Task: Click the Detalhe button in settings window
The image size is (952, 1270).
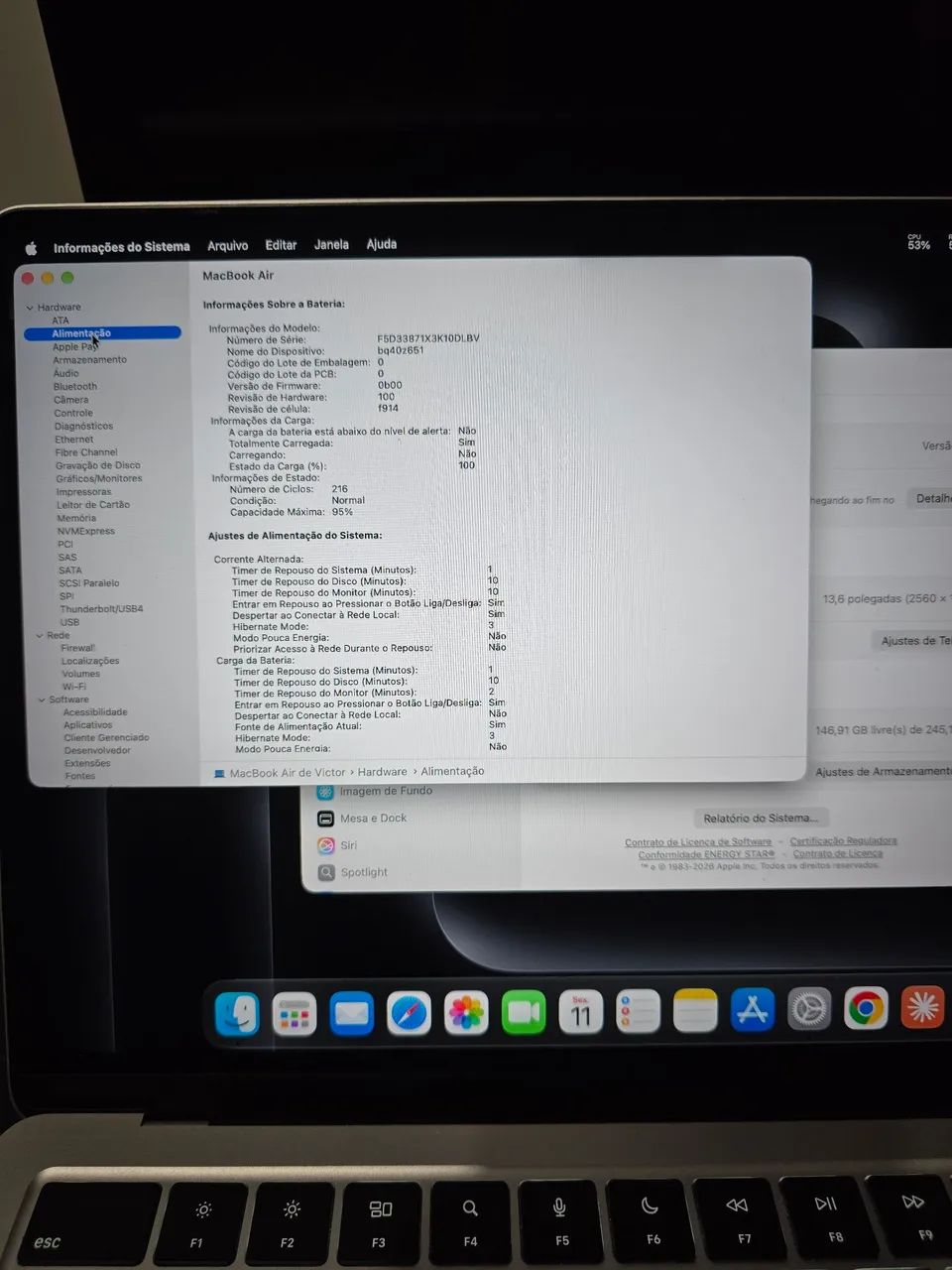Action: (x=932, y=498)
